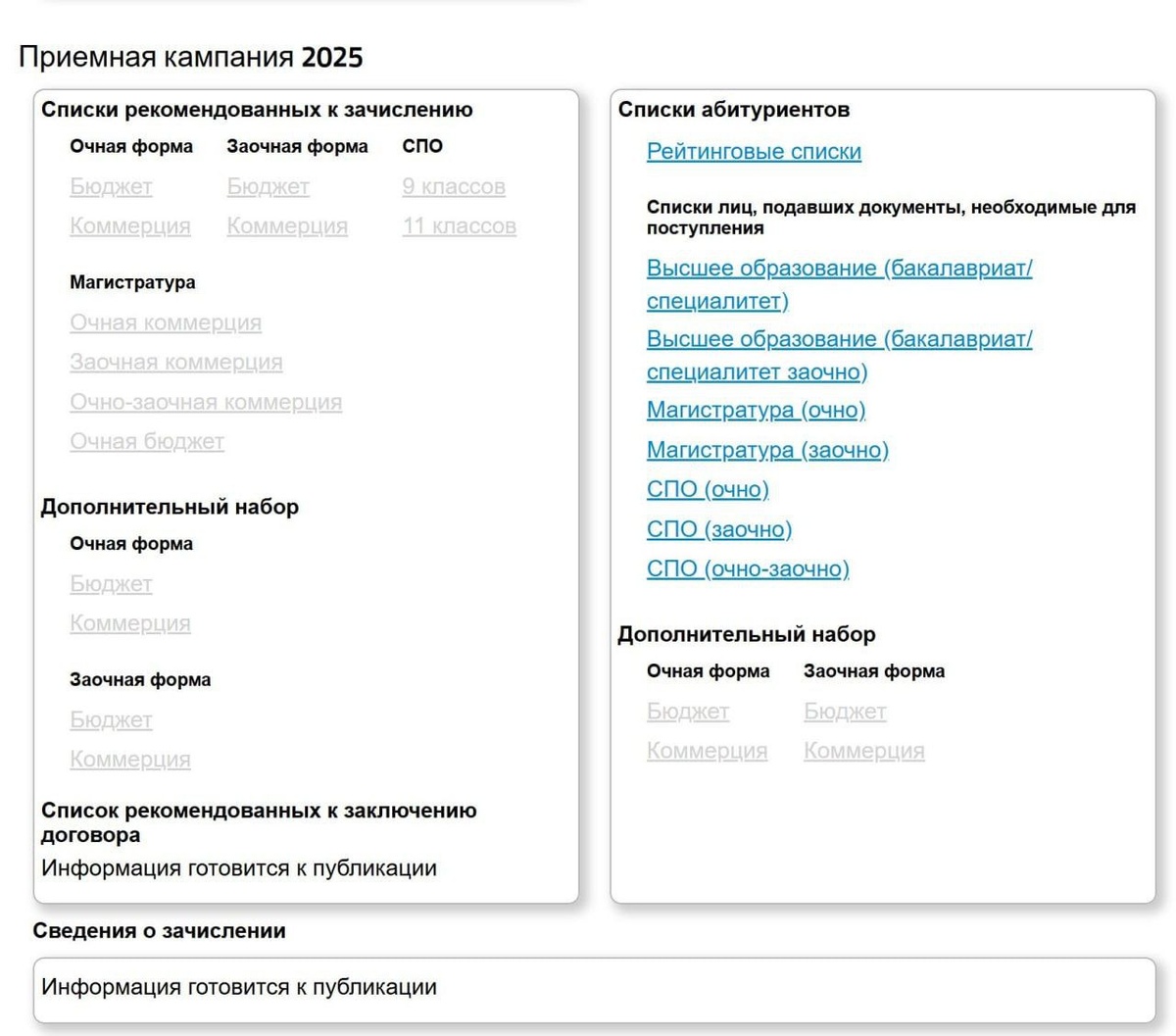
Task: Click Бюджет in left Дополнительный набор Заочная форма
Action: pyautogui.click(x=111, y=720)
